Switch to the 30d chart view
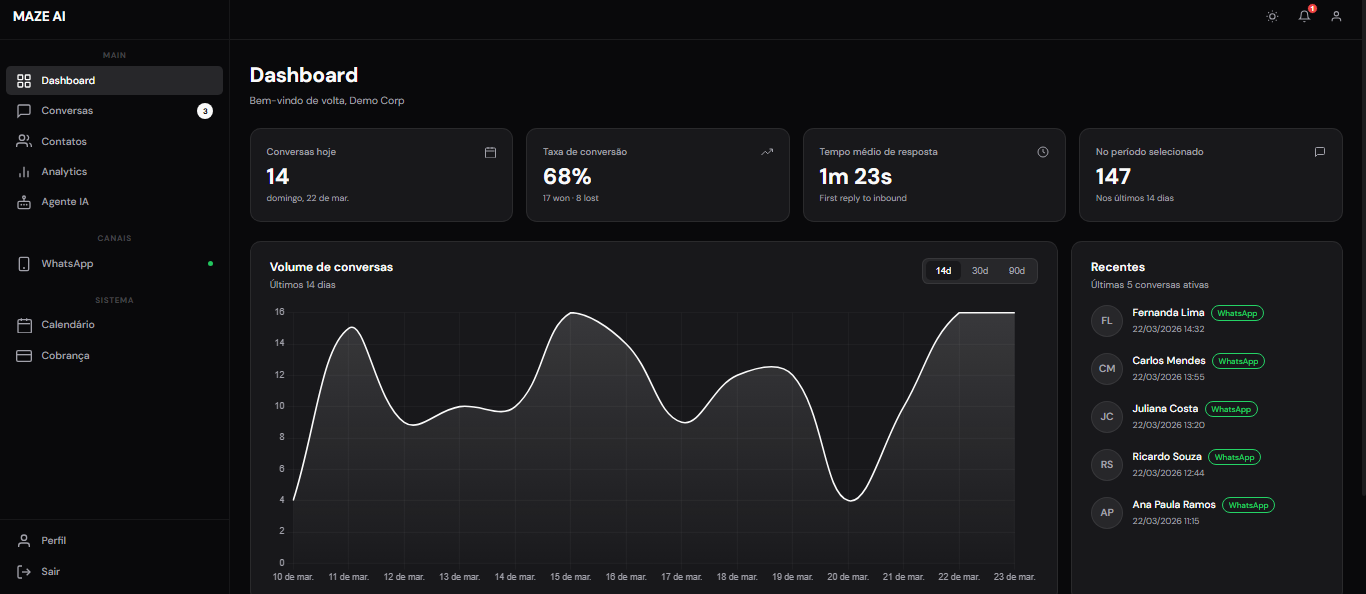1366x594 pixels. (979, 270)
